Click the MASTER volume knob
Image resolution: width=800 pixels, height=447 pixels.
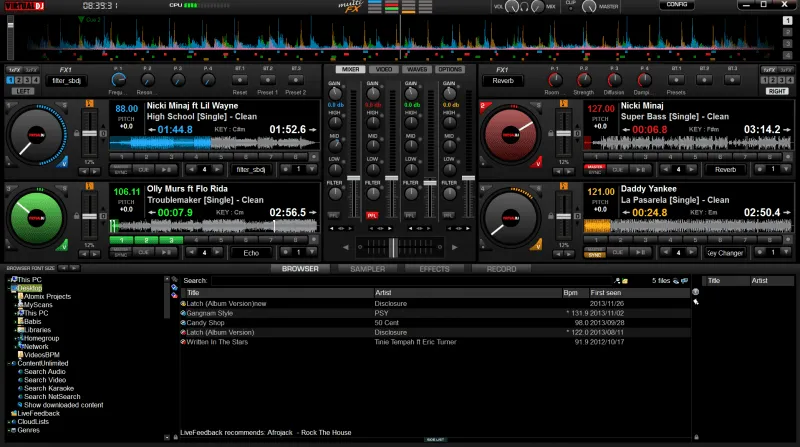coord(589,7)
